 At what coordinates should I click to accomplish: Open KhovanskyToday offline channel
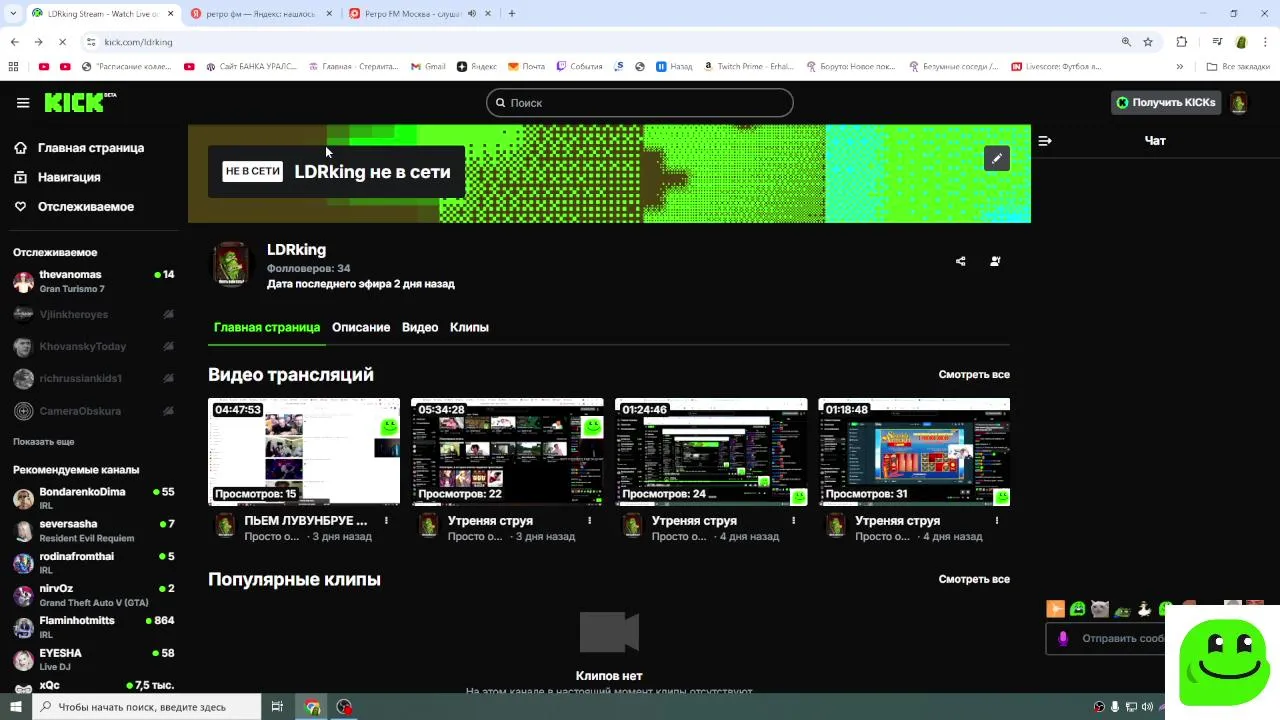93,347
